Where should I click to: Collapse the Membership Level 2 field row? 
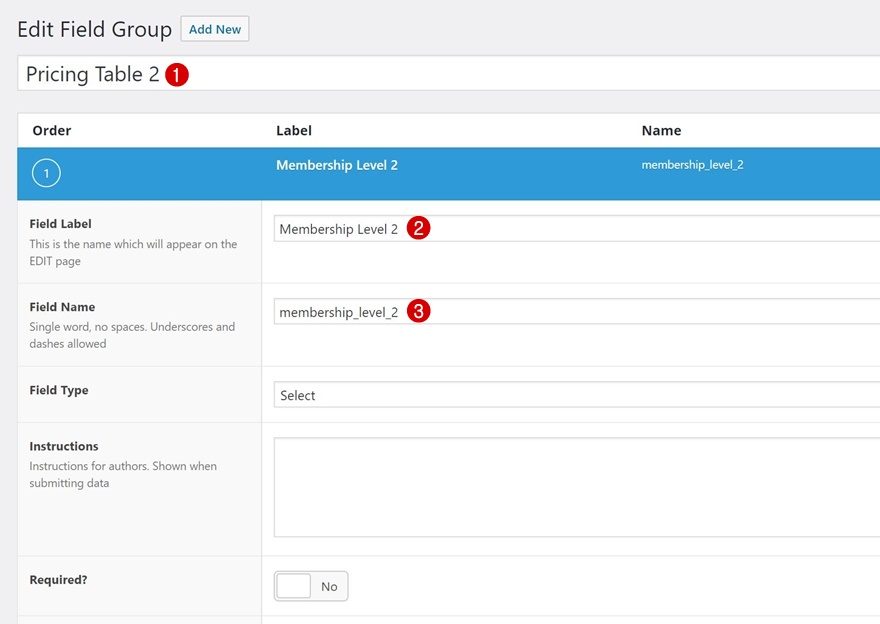(x=336, y=165)
